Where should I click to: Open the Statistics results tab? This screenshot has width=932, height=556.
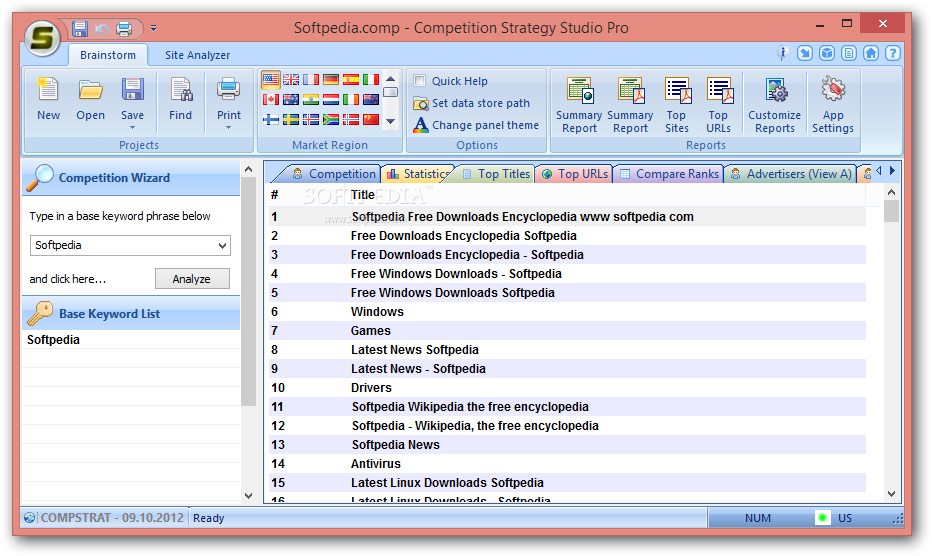[419, 174]
